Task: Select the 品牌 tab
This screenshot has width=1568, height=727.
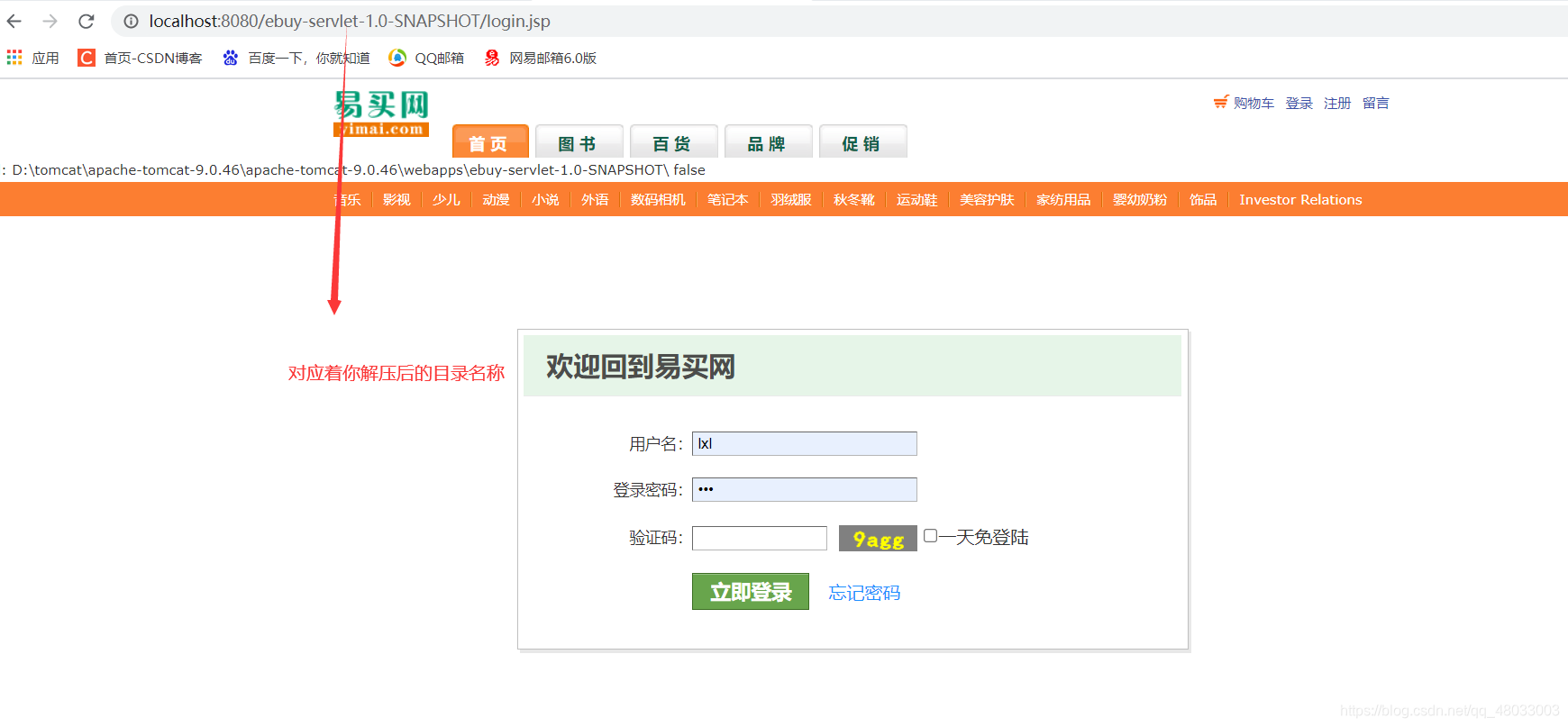Action: (768, 141)
